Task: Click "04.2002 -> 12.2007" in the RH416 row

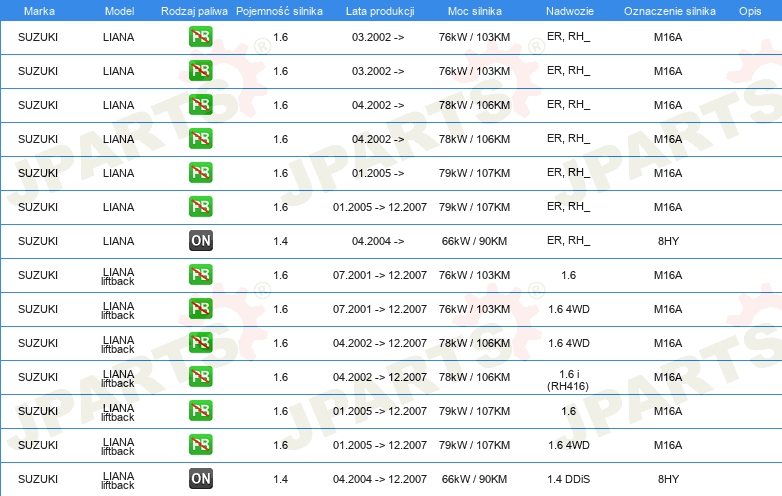Action: pos(380,377)
